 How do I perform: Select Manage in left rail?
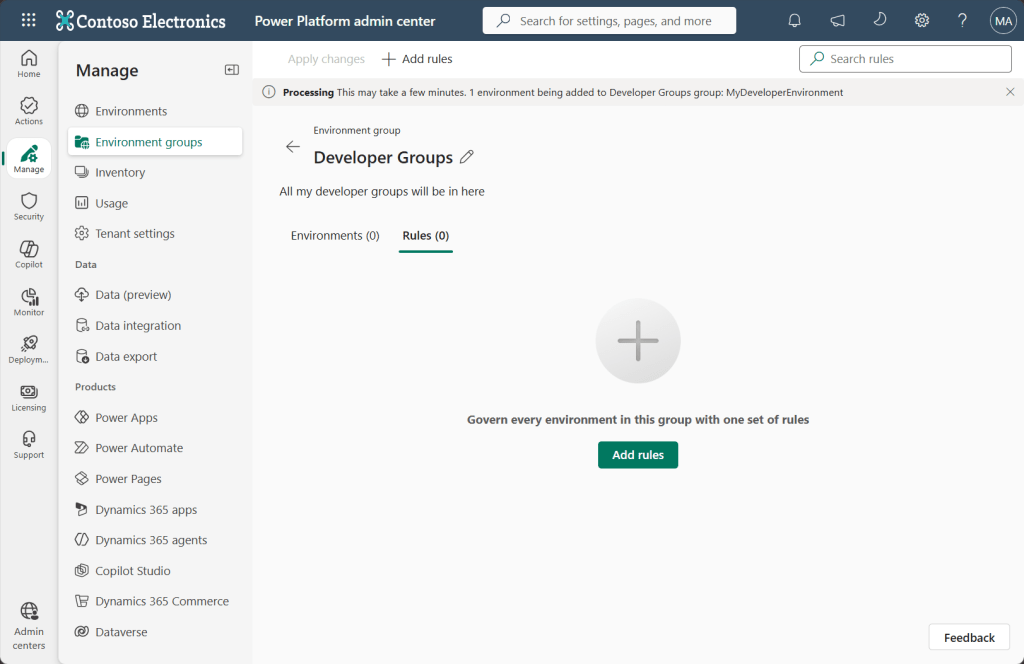point(29,159)
